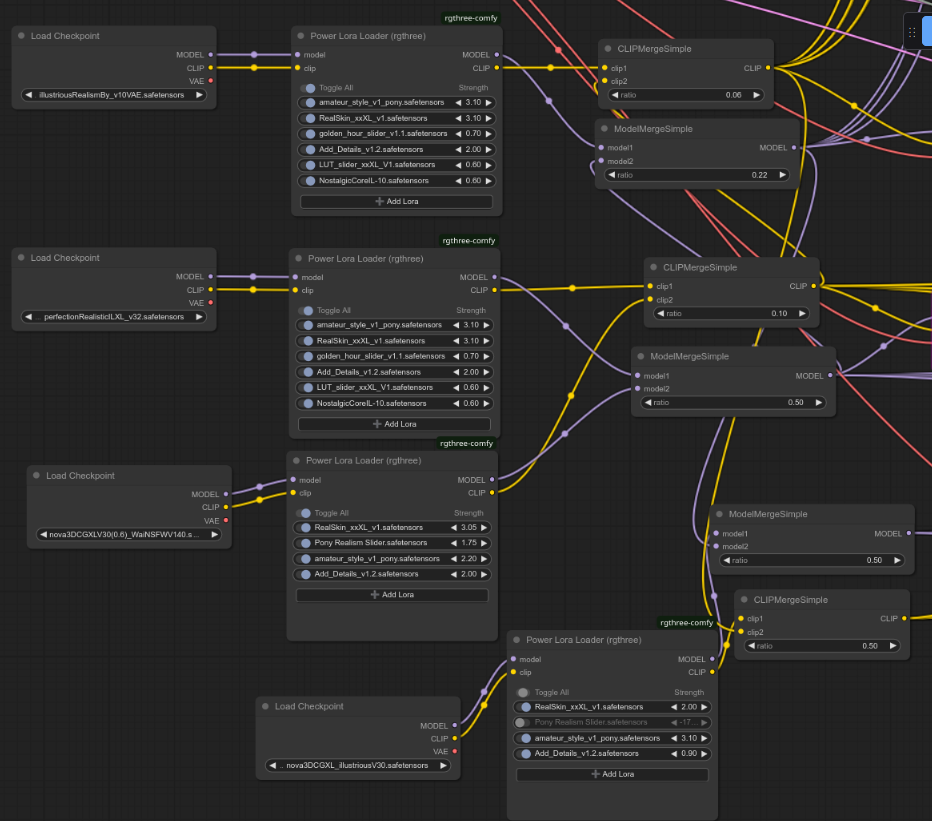Collapse the ModelMergeSimple node with ratio 0.22

[x=604, y=128]
